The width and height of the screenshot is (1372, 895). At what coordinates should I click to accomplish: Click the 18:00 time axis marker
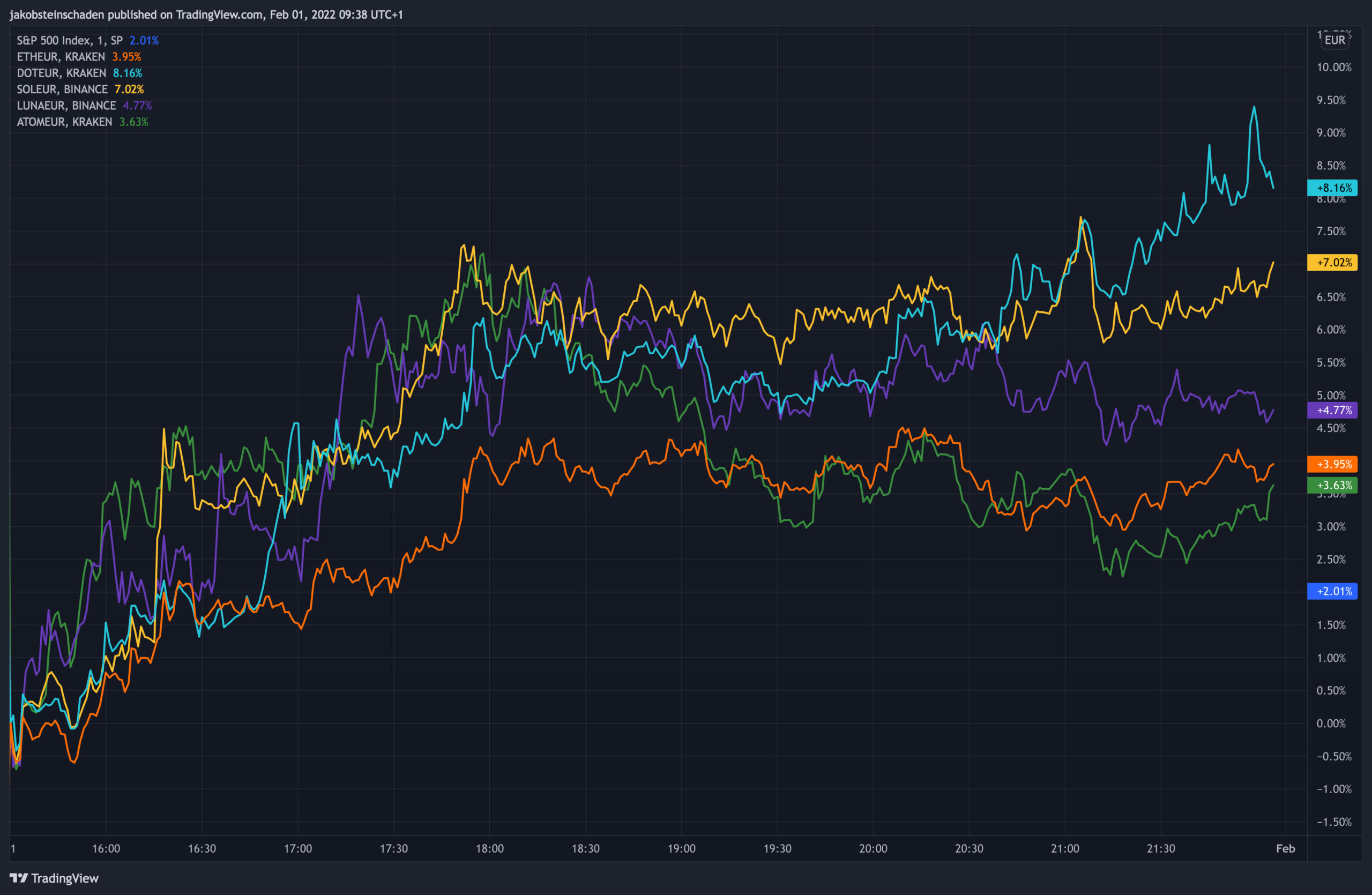(x=489, y=848)
